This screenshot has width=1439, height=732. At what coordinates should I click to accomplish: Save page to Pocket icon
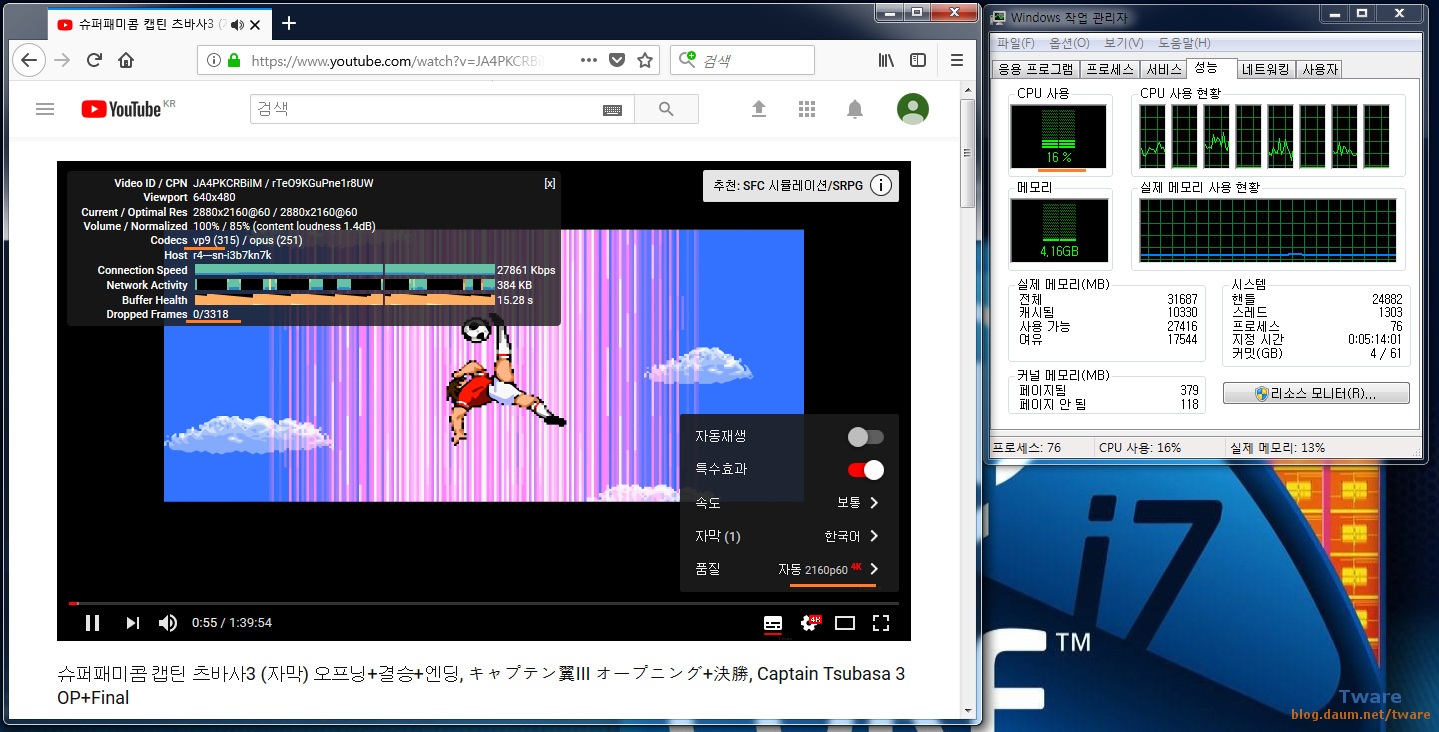(x=617, y=60)
